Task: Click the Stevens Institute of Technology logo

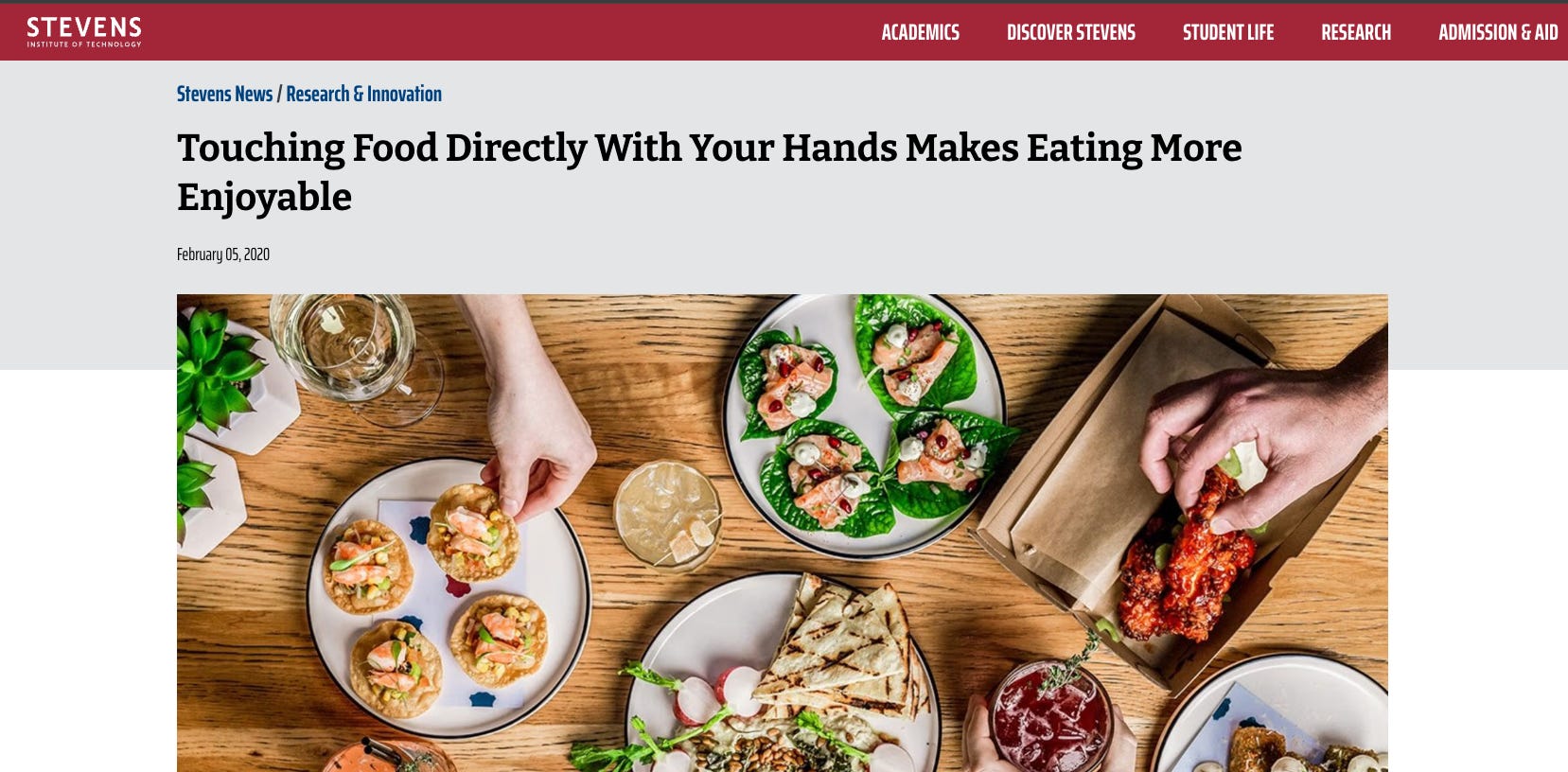Action: point(84,32)
